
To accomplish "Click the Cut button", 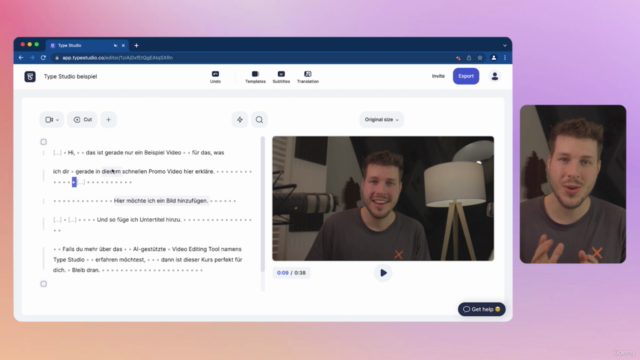I will pyautogui.click(x=82, y=120).
